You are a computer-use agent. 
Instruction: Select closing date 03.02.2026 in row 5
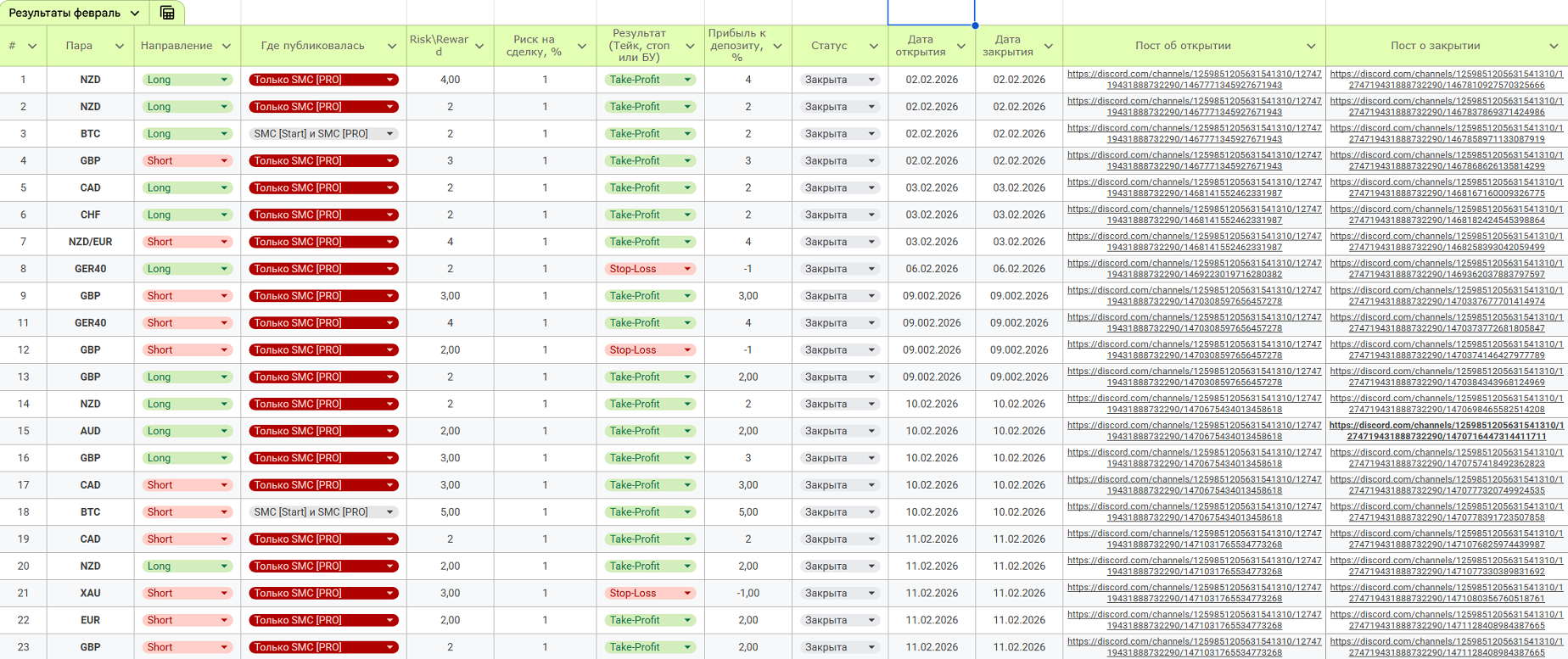(1019, 187)
